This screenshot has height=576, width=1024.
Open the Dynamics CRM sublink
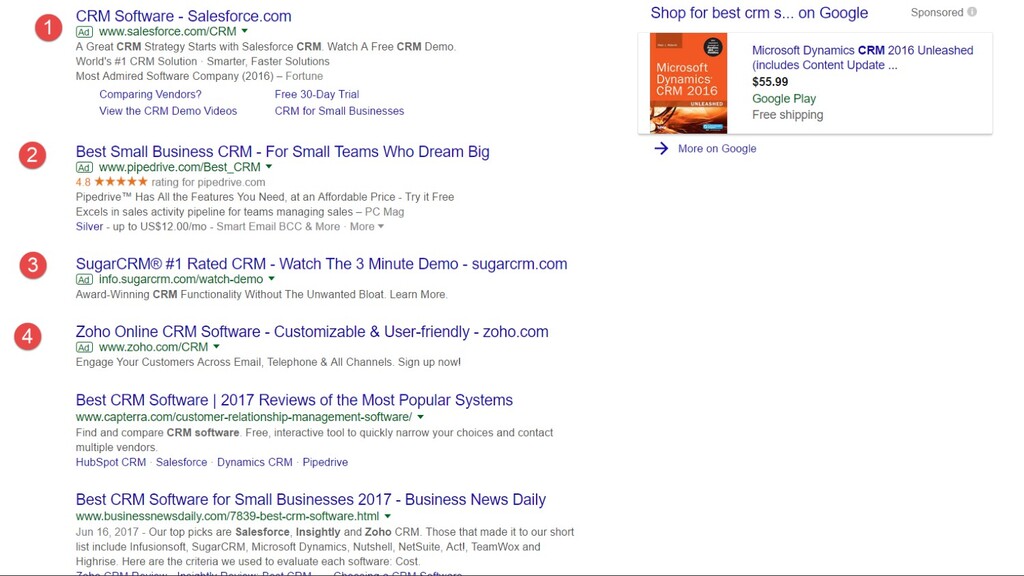tap(255, 462)
